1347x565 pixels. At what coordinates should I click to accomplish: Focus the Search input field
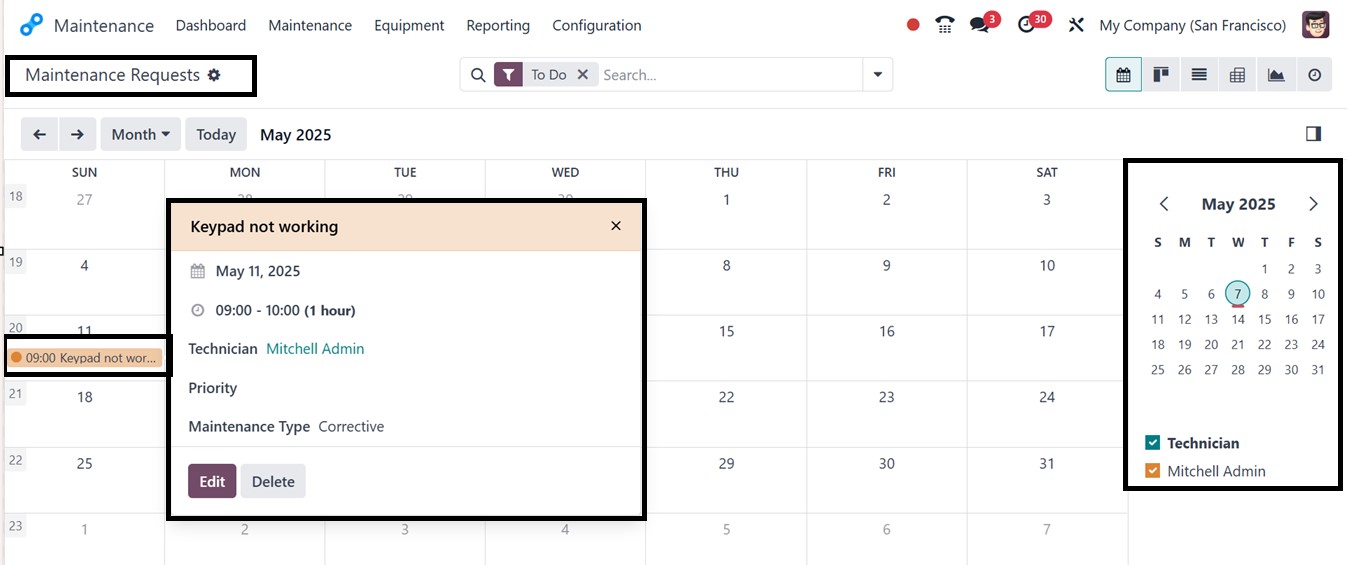(728, 75)
